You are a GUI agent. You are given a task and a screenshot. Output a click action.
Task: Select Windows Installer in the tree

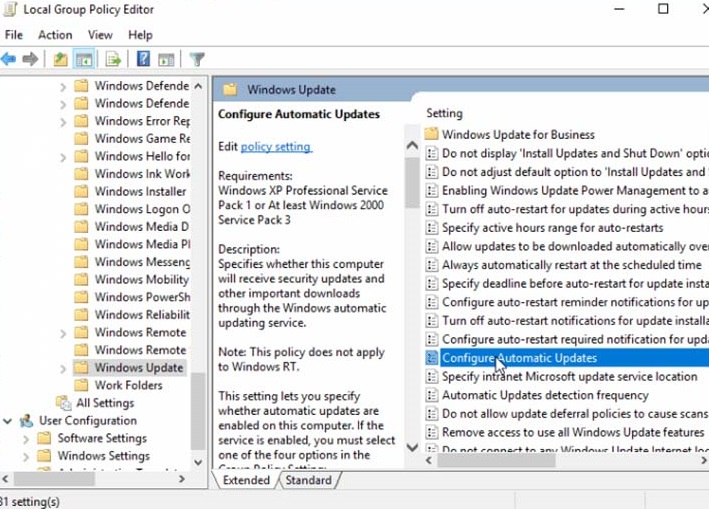point(140,191)
